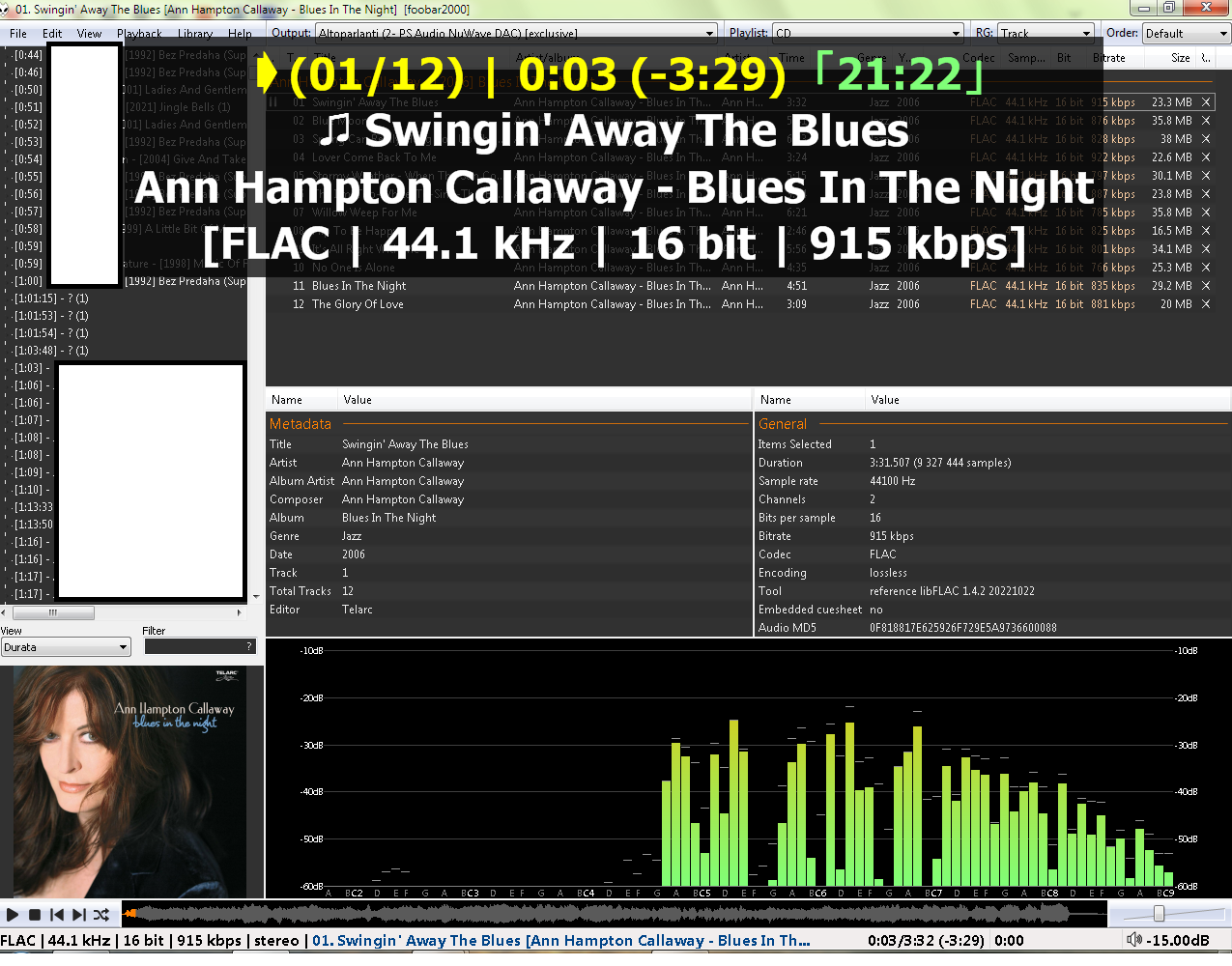Click the Metadata section heading
This screenshot has width=1232, height=966.
click(301, 424)
